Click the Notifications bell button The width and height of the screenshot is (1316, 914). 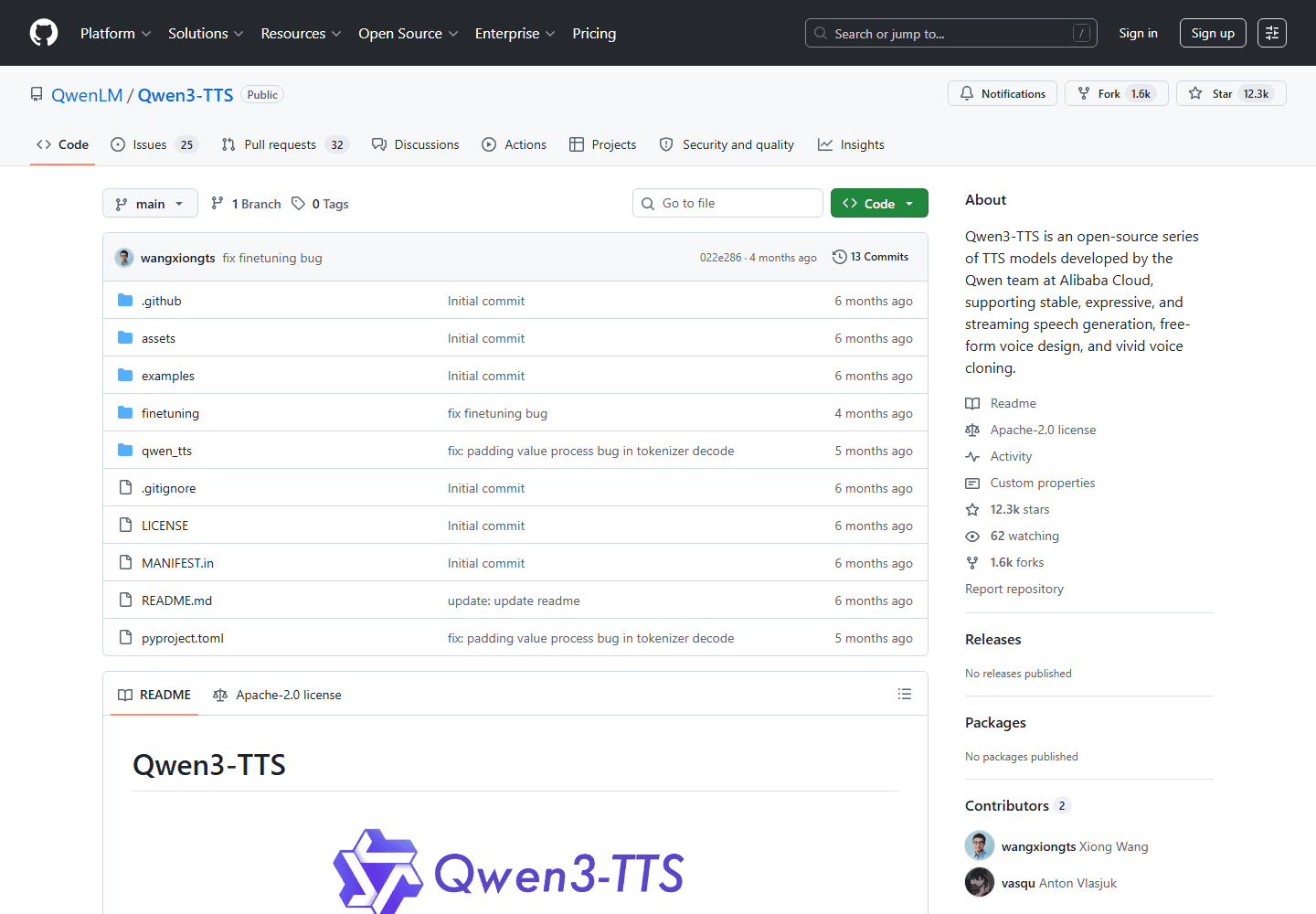pyautogui.click(x=1003, y=93)
